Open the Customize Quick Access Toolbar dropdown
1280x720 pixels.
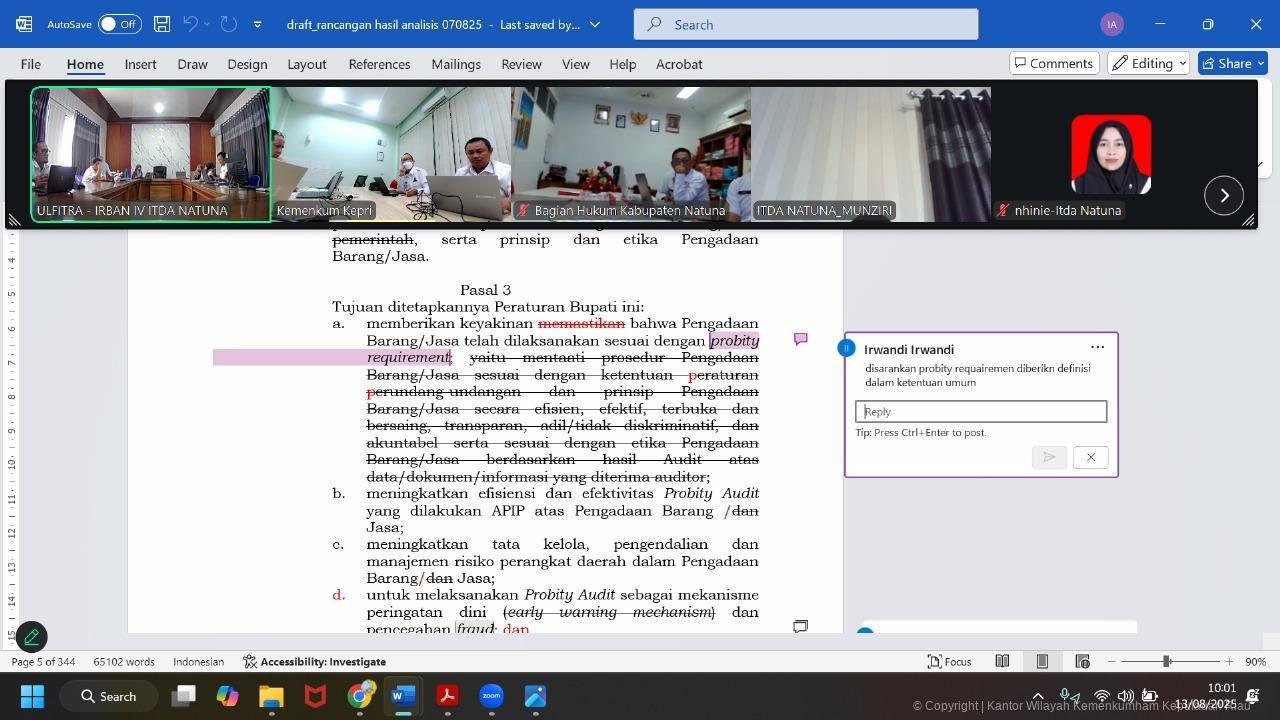click(257, 24)
